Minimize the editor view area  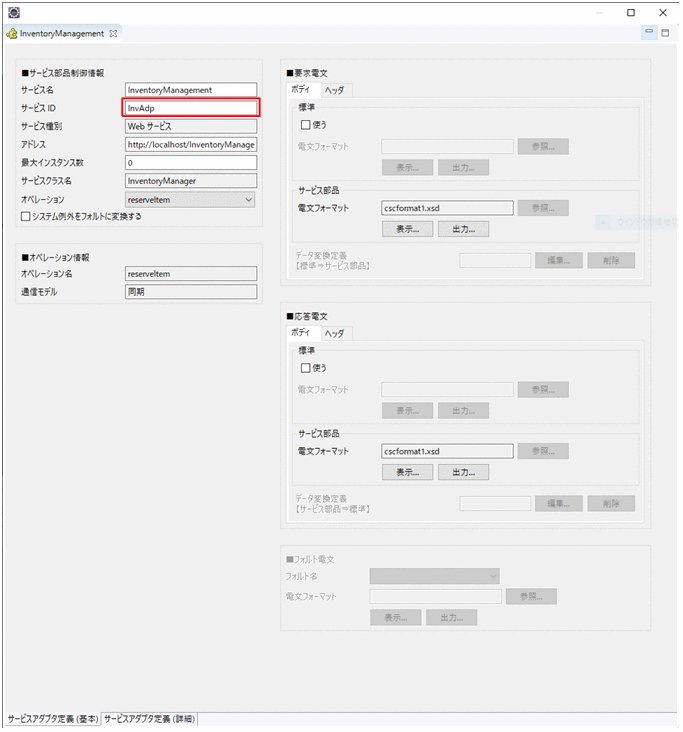(649, 32)
